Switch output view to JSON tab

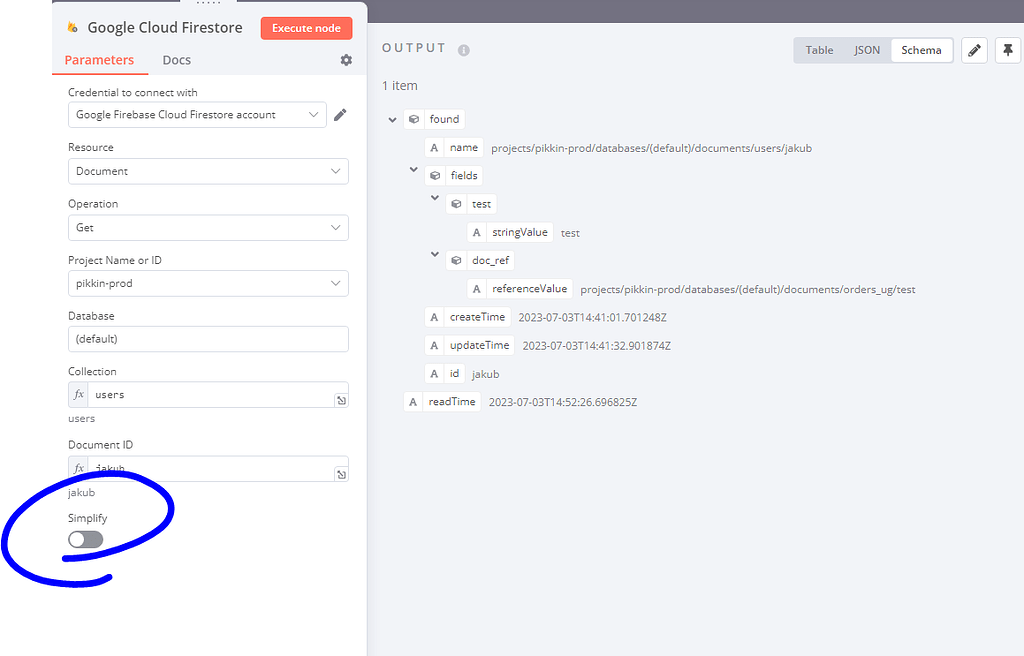pyautogui.click(x=866, y=49)
